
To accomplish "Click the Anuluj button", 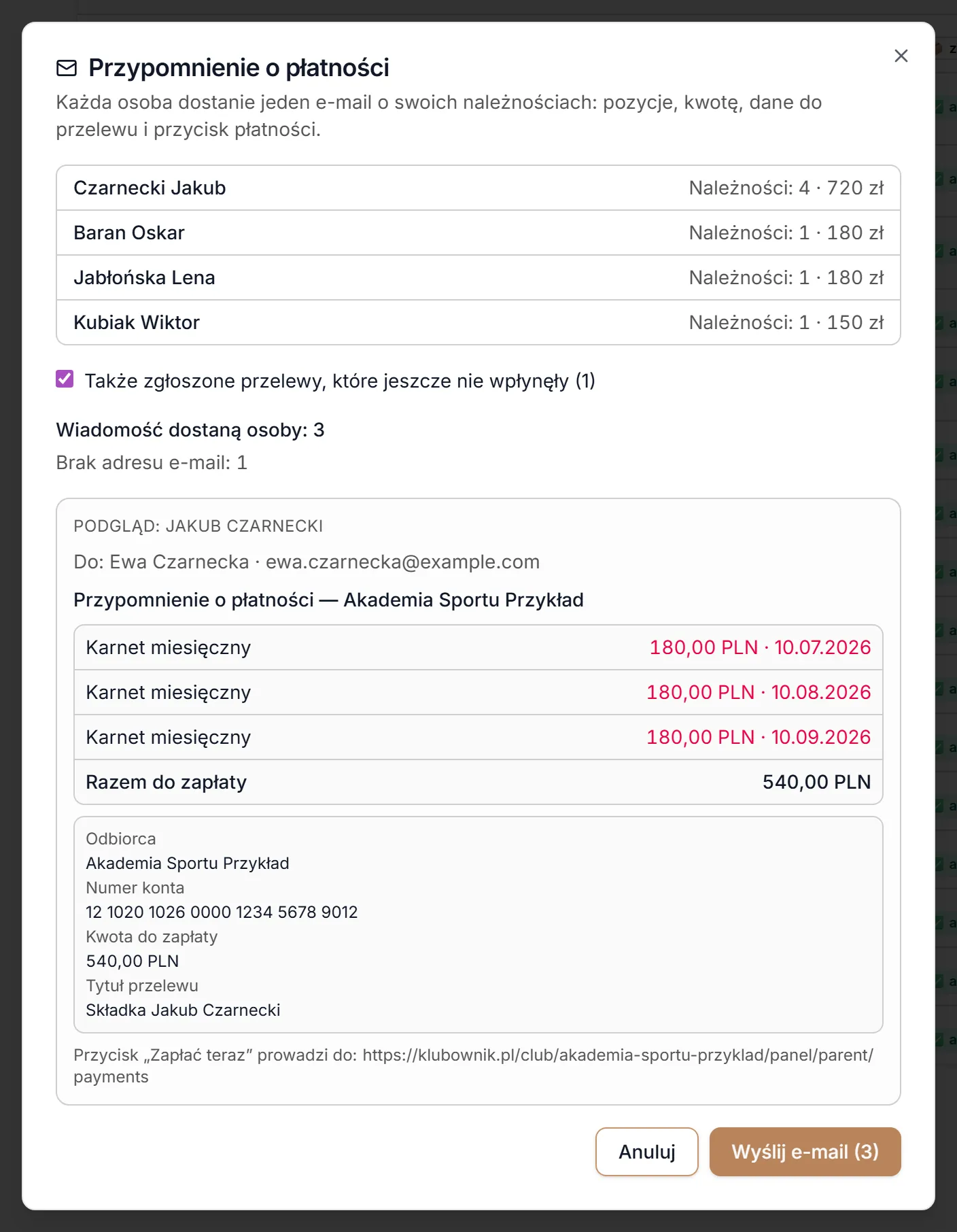I will click(646, 1151).
